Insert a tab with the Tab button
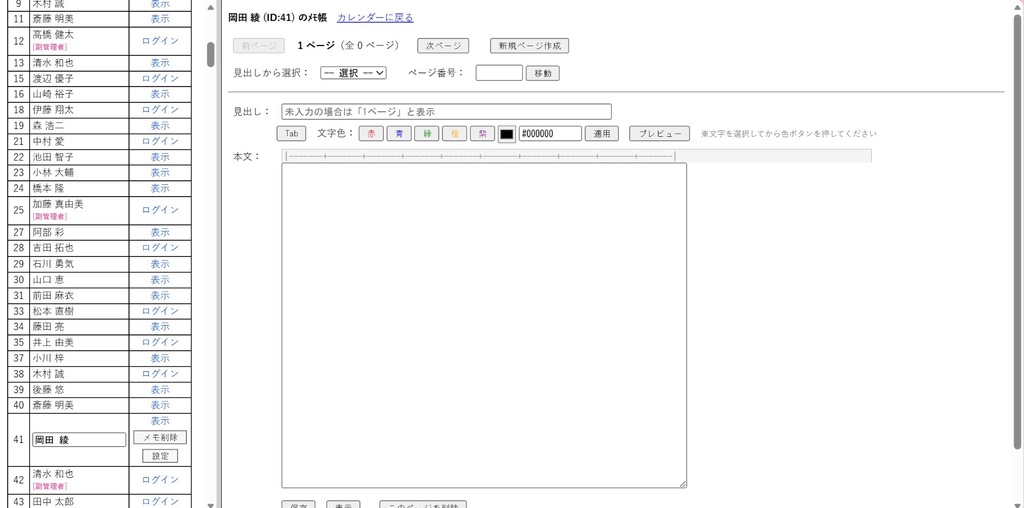This screenshot has width=1024, height=508. [x=291, y=134]
